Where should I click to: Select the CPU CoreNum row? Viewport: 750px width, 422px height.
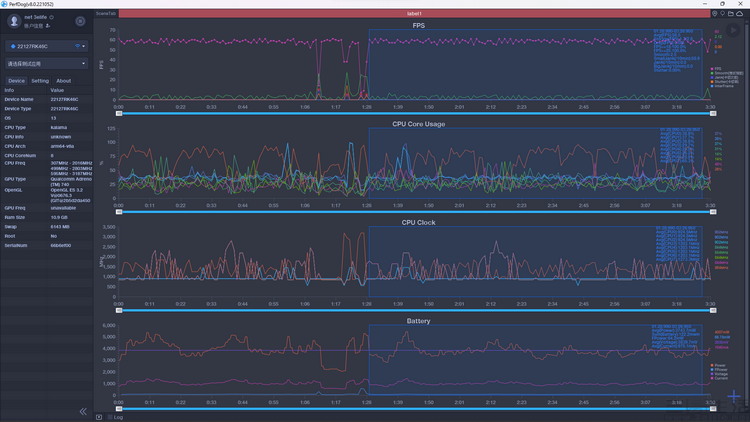[47, 155]
